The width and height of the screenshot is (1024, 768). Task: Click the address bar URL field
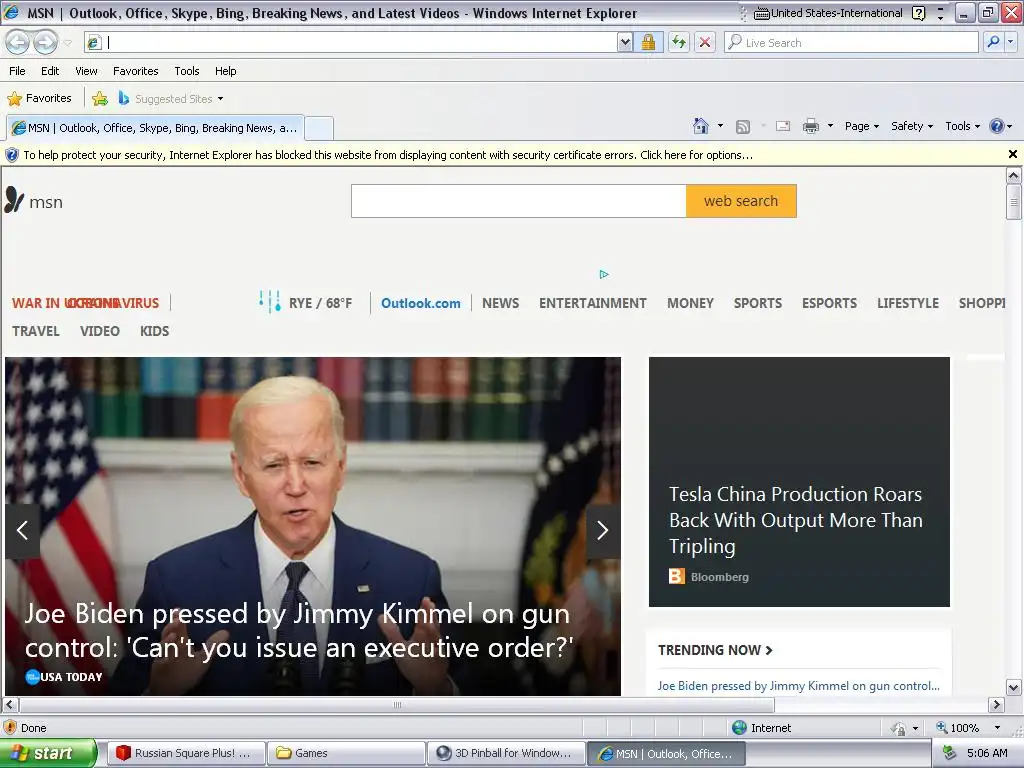pyautogui.click(x=361, y=42)
